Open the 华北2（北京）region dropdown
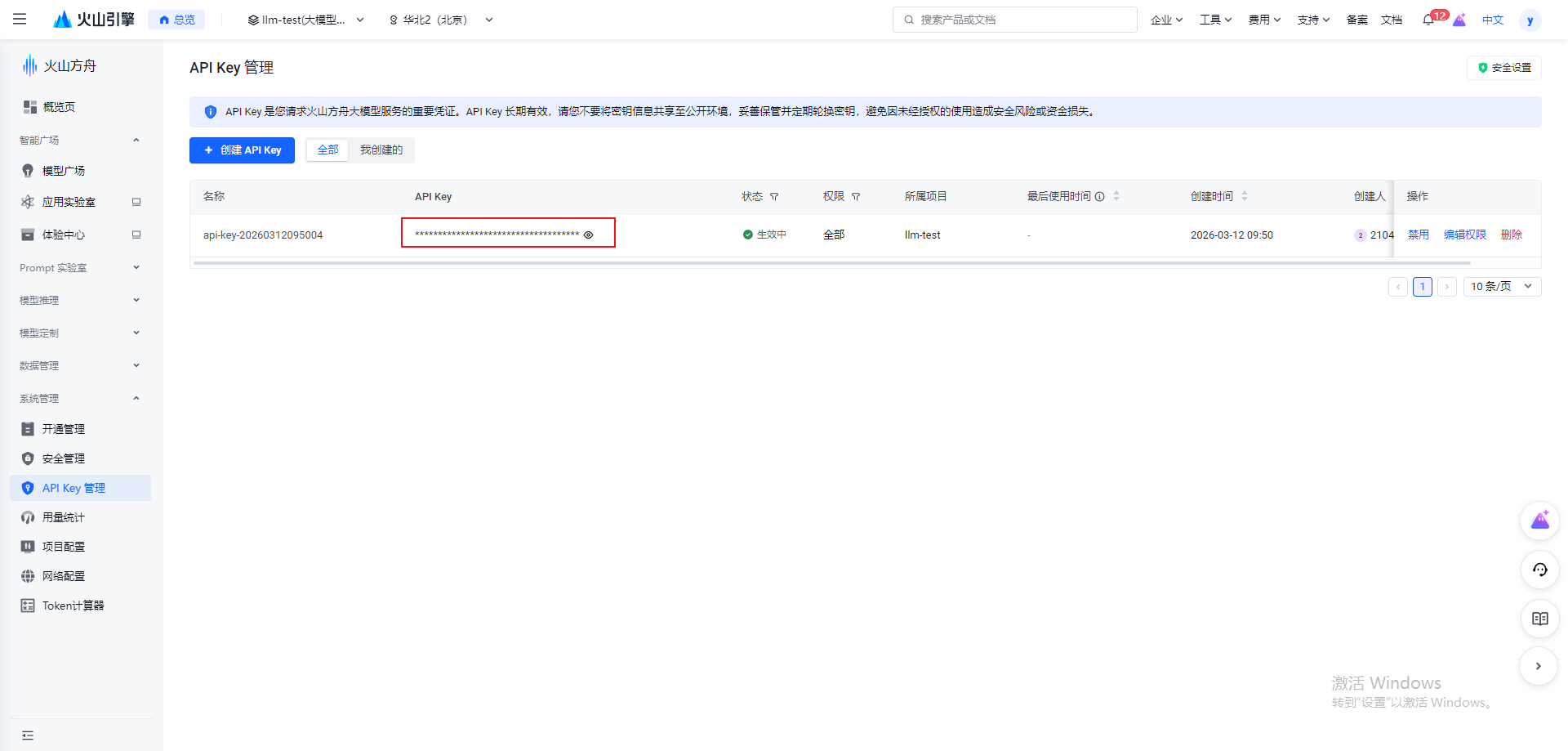The height and width of the screenshot is (751, 1568). pyautogui.click(x=441, y=20)
